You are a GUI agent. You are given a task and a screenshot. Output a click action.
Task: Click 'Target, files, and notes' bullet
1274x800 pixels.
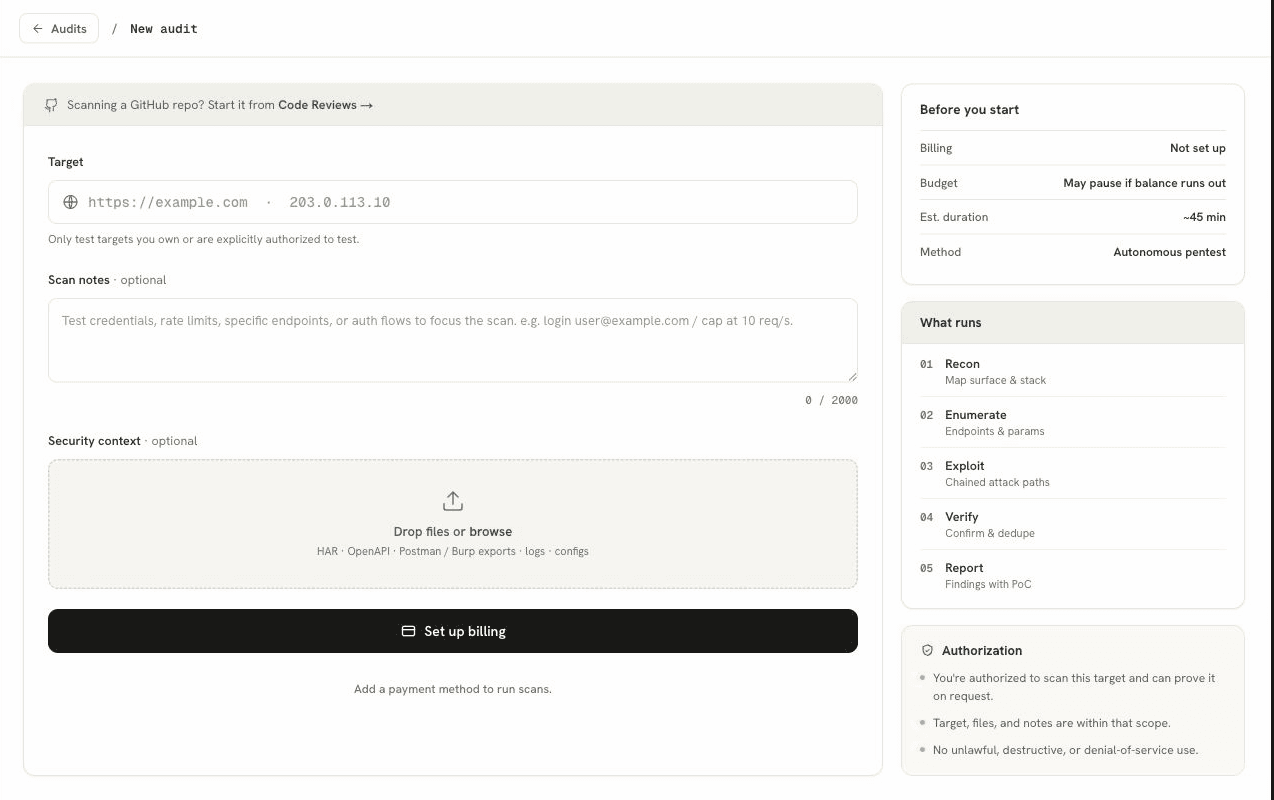(x=1051, y=723)
